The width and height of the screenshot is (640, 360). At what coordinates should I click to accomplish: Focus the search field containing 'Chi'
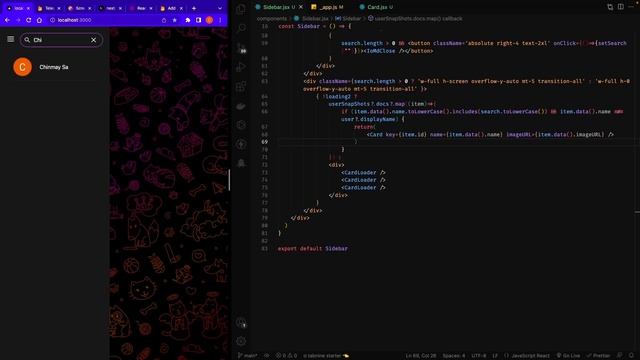(x=61, y=40)
